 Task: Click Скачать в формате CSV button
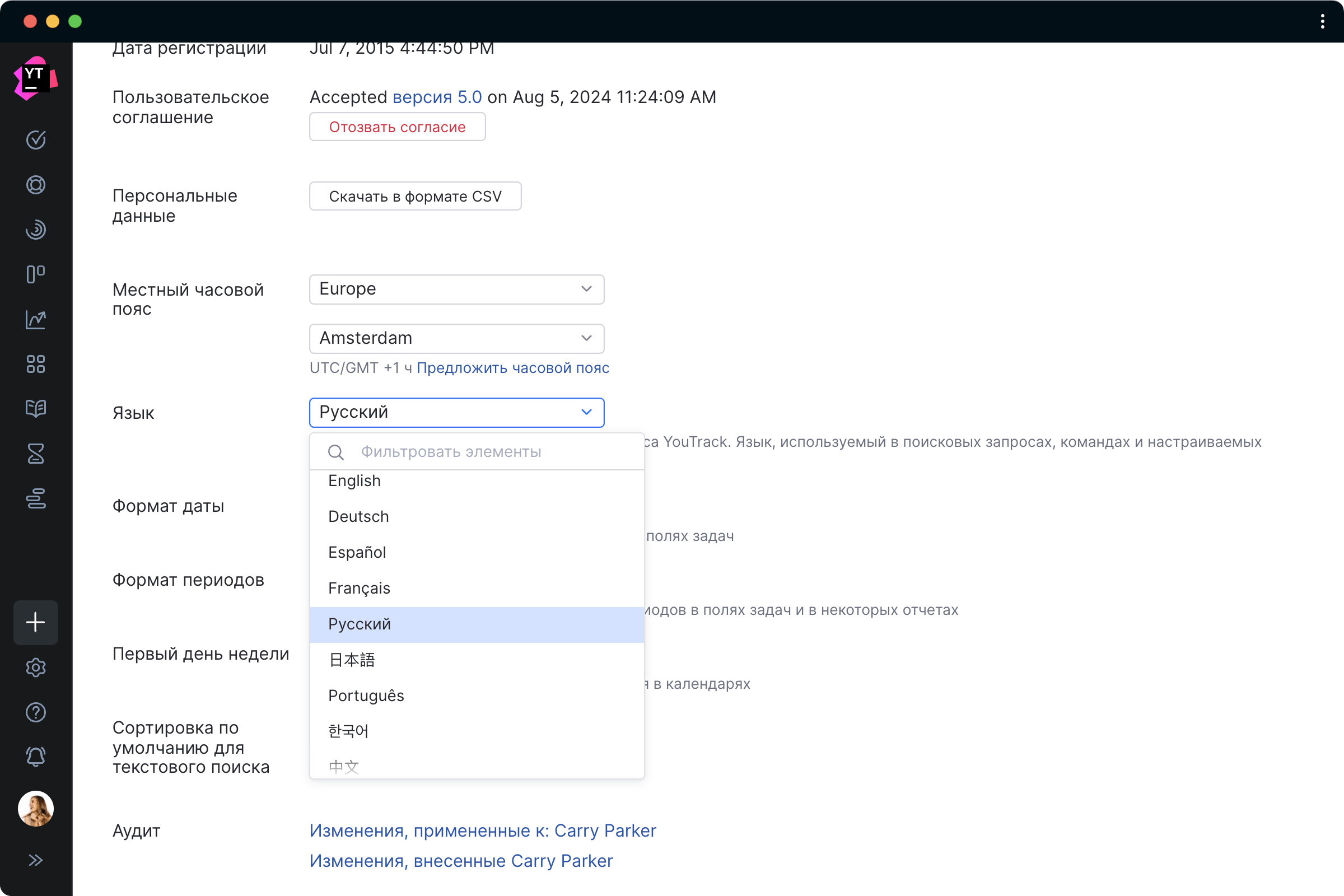point(415,196)
